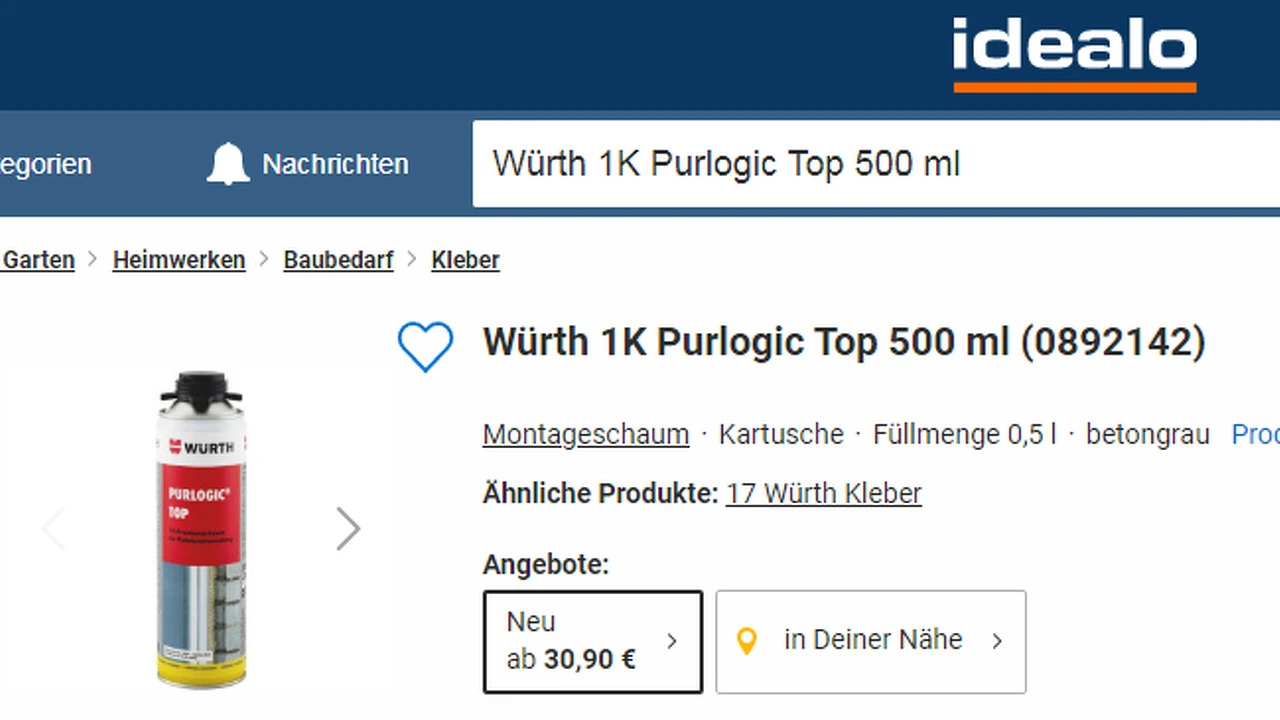
Task: Select in Deiner Nähe offers button
Action: click(x=871, y=641)
